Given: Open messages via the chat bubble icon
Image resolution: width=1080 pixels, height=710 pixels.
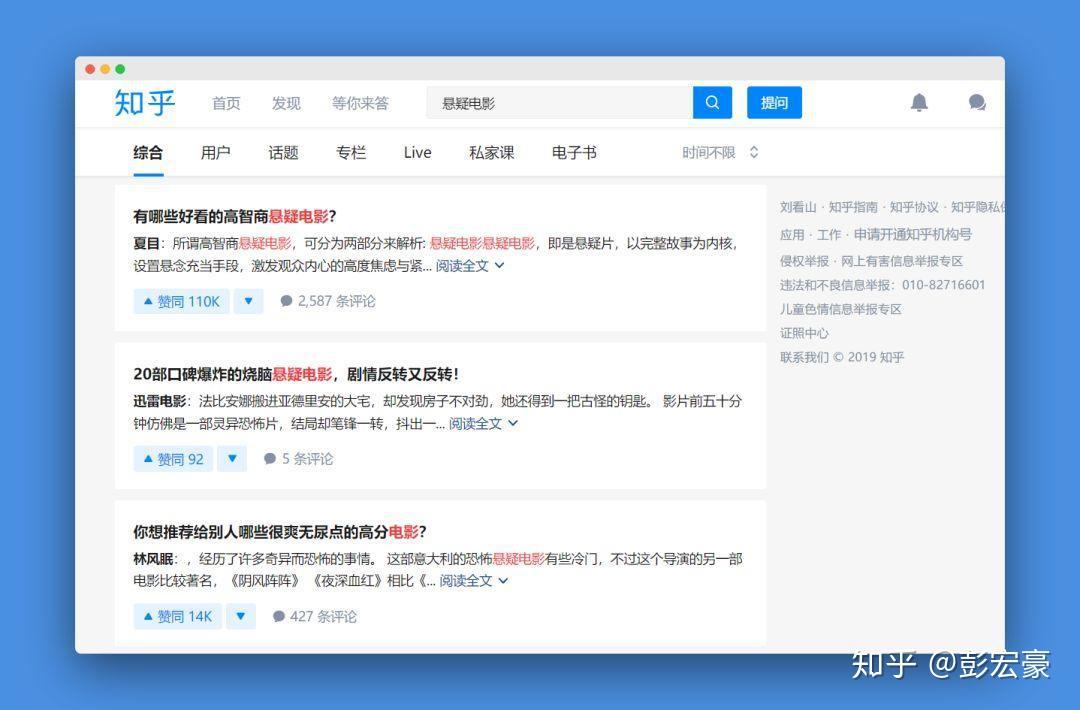Looking at the screenshot, I should pyautogui.click(x=977, y=103).
